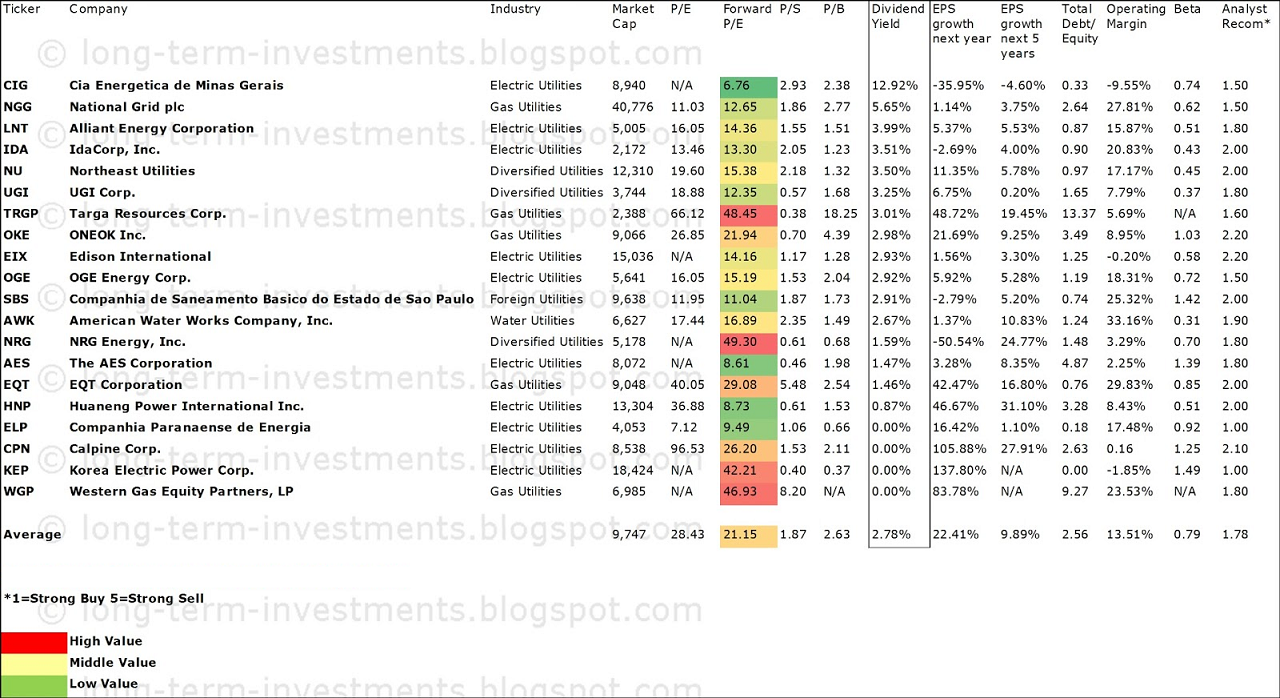Select The AES Corporation name
This screenshot has height=698, width=1280.
[x=141, y=364]
